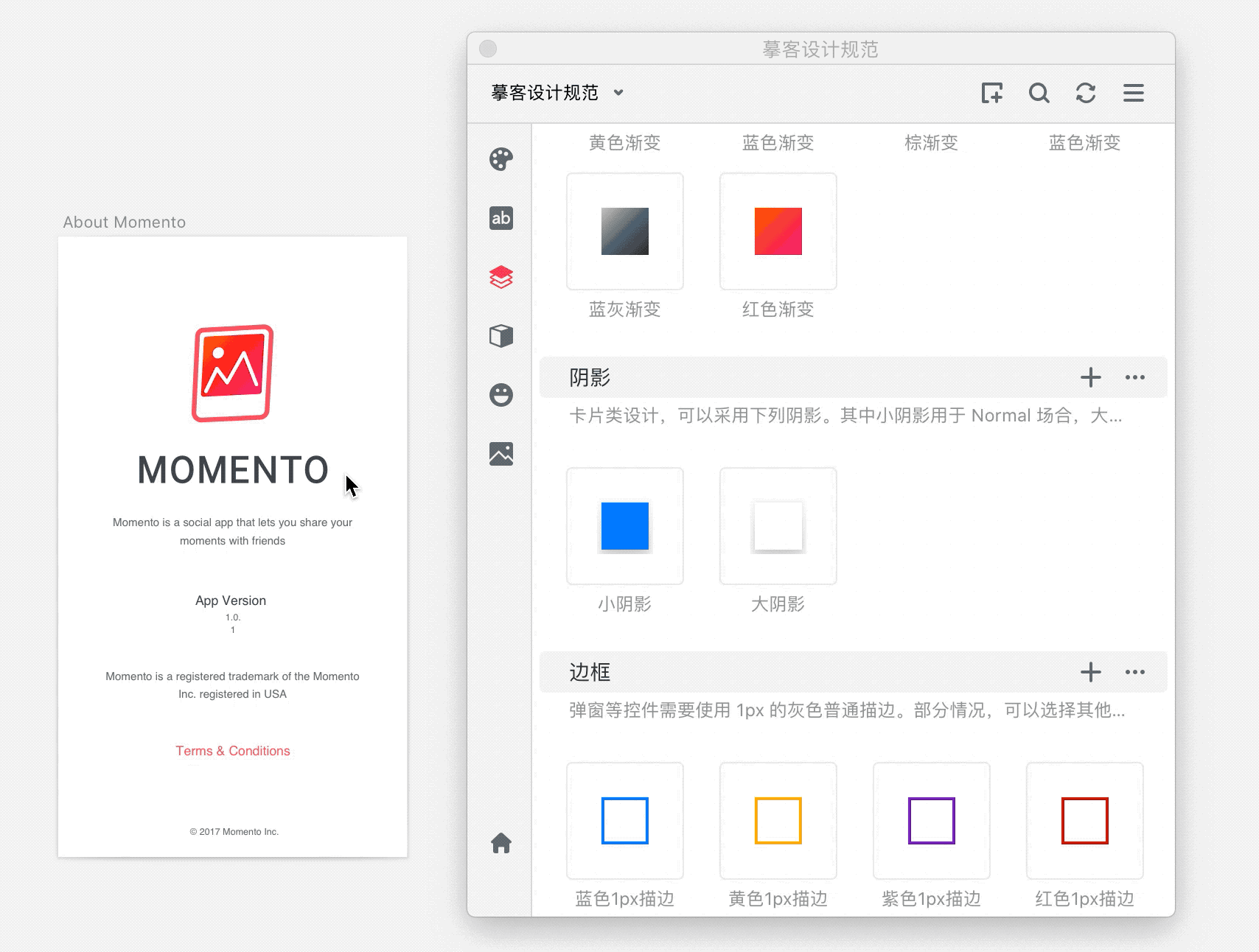Viewport: 1259px width, 952px height.
Task: Open more options for 边框 group
Action: point(1135,672)
